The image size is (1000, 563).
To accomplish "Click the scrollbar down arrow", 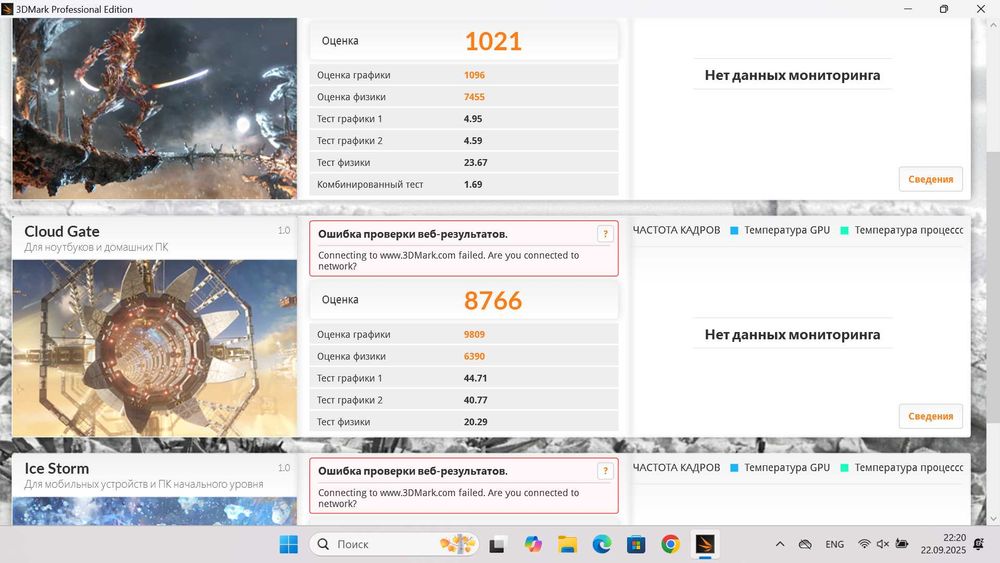I will click(x=993, y=519).
